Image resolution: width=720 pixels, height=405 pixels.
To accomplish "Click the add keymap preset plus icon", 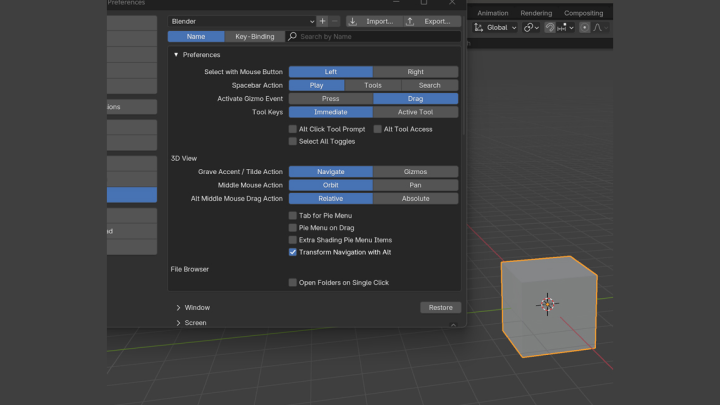I will 322,21.
